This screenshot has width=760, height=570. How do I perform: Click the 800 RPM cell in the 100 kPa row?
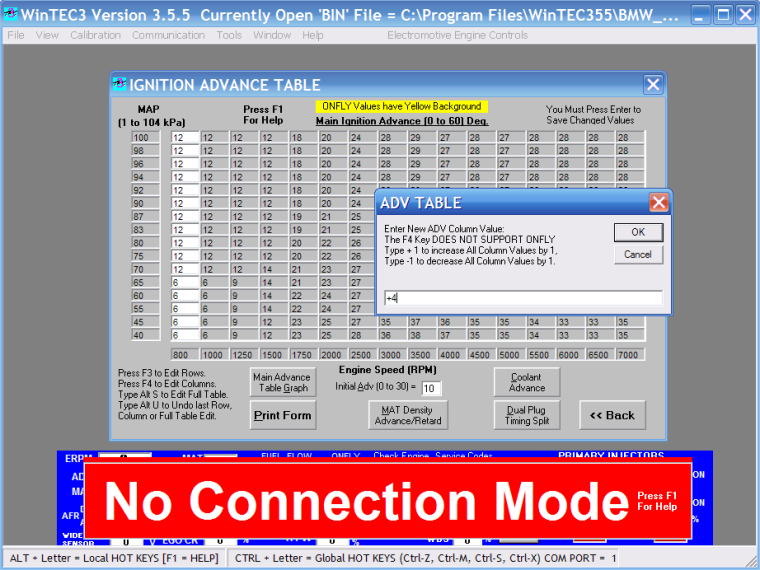pyautogui.click(x=185, y=138)
